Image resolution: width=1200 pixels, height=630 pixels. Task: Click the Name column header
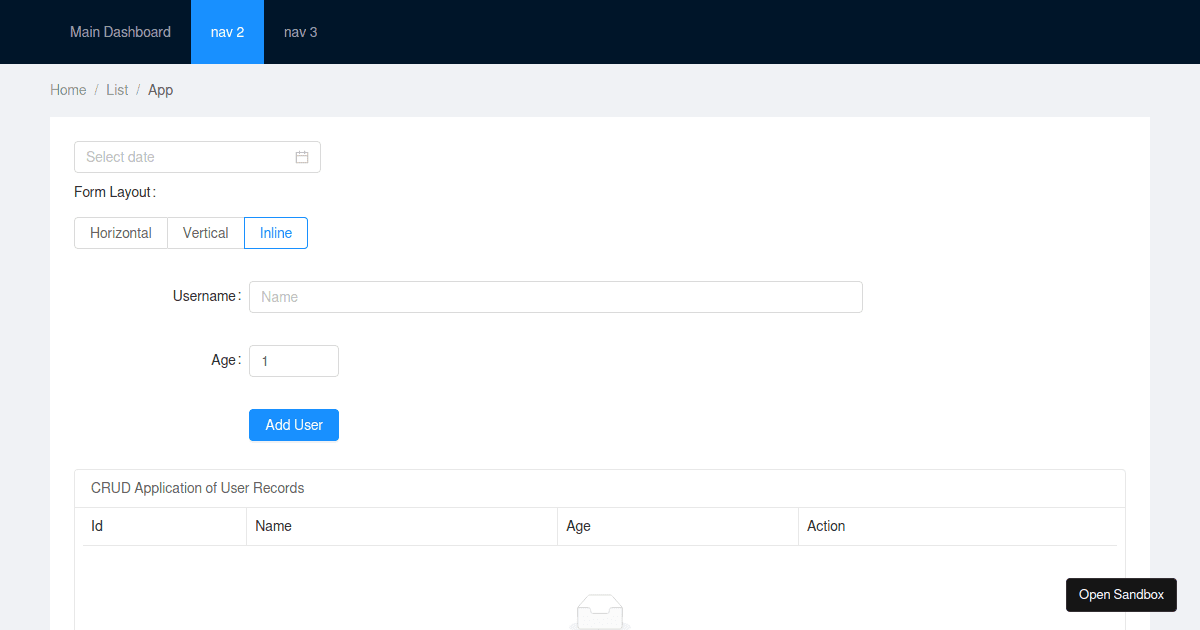click(x=273, y=526)
